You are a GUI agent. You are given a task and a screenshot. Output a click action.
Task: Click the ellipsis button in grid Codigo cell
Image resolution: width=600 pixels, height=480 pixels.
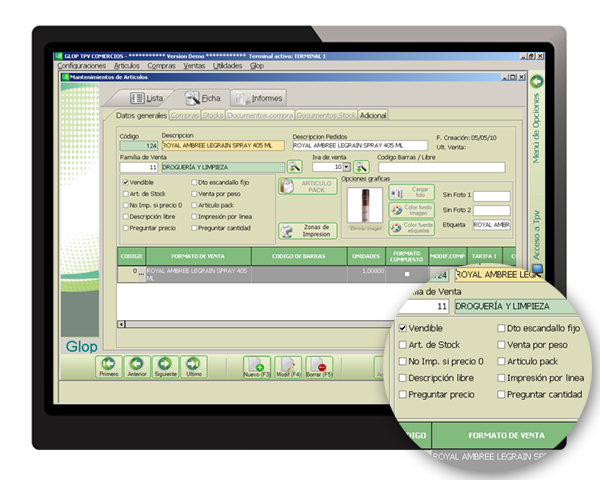click(141, 274)
